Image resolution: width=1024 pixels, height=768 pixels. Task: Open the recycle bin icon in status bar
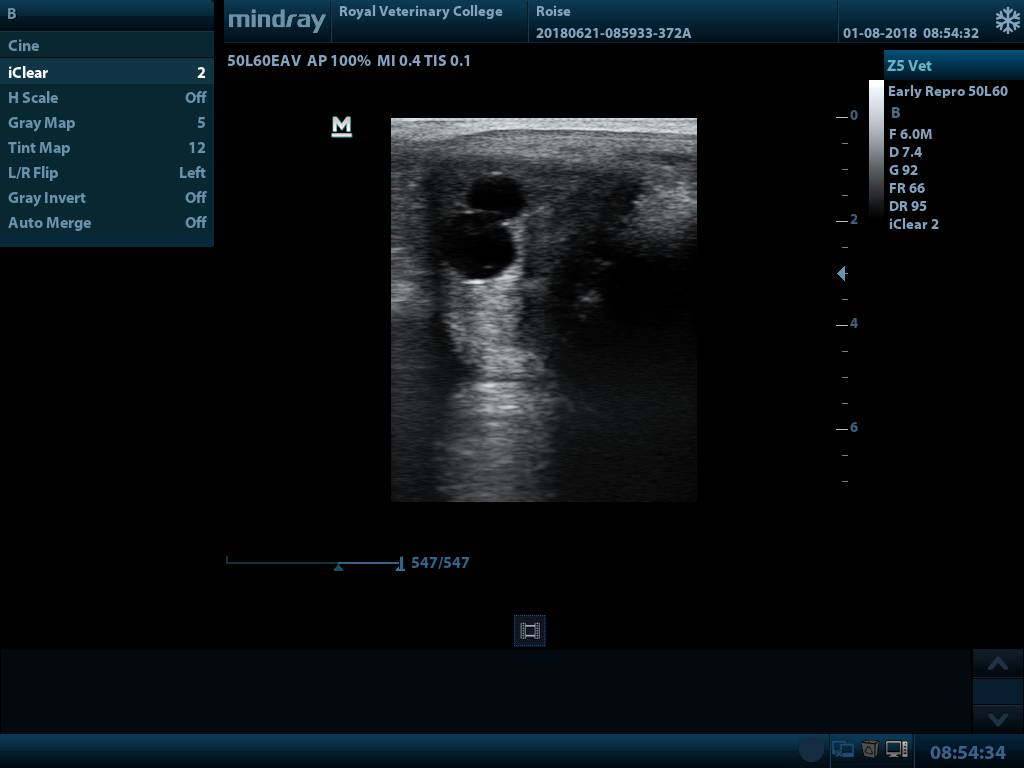(870, 749)
